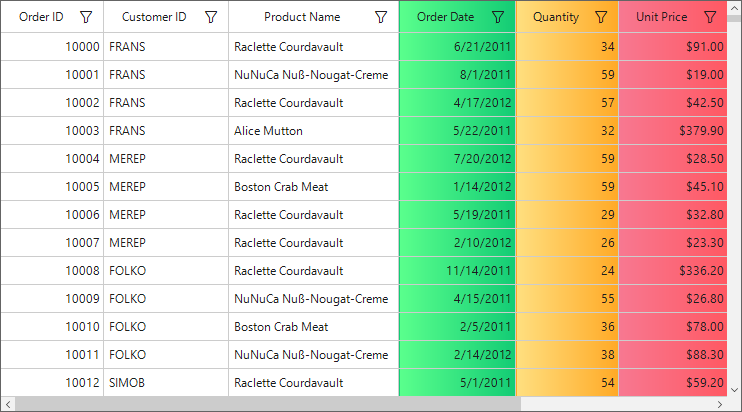Select Order ID cell 10003

[x=52, y=131]
